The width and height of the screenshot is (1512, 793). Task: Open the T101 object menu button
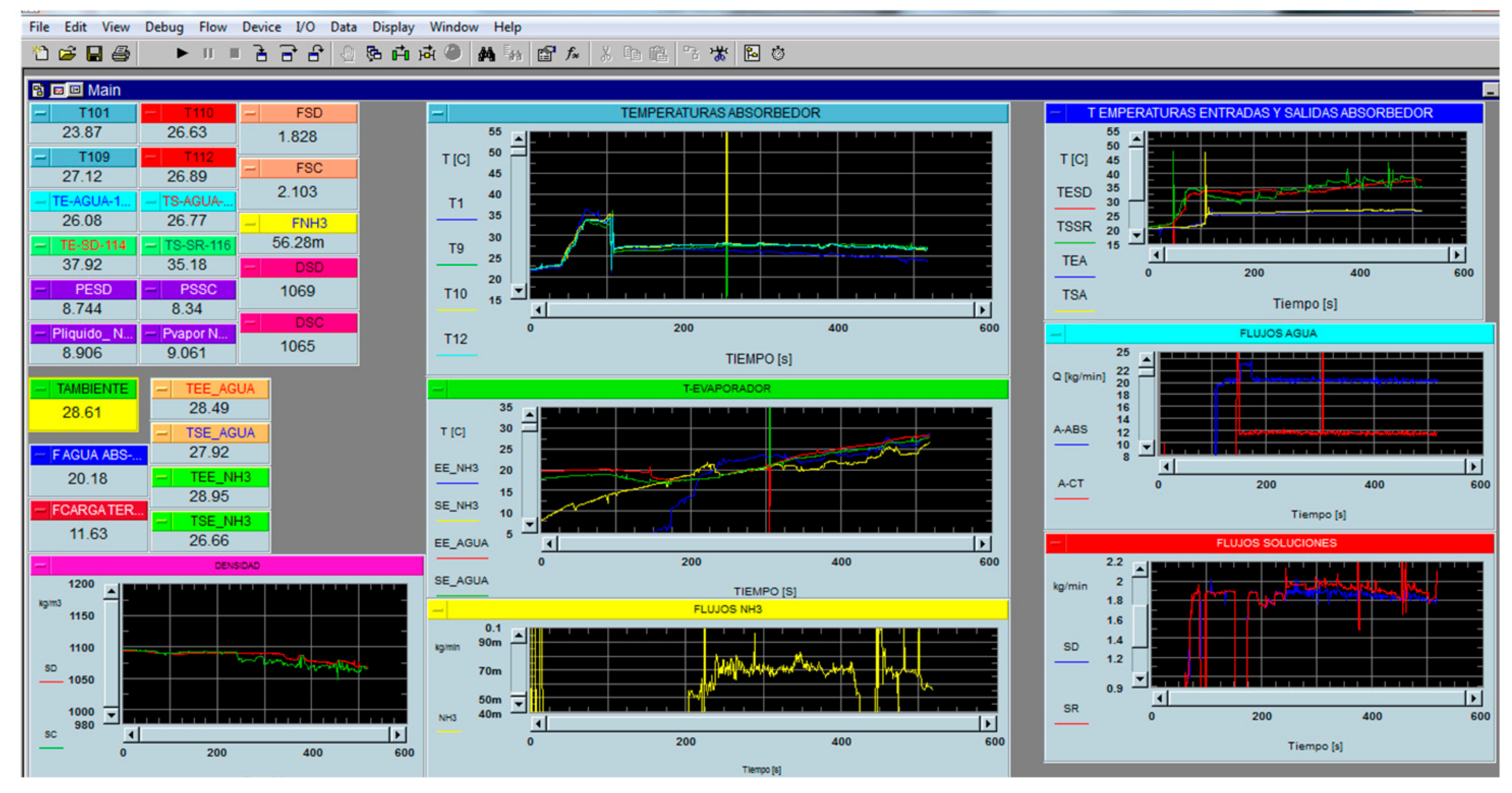tap(41, 113)
